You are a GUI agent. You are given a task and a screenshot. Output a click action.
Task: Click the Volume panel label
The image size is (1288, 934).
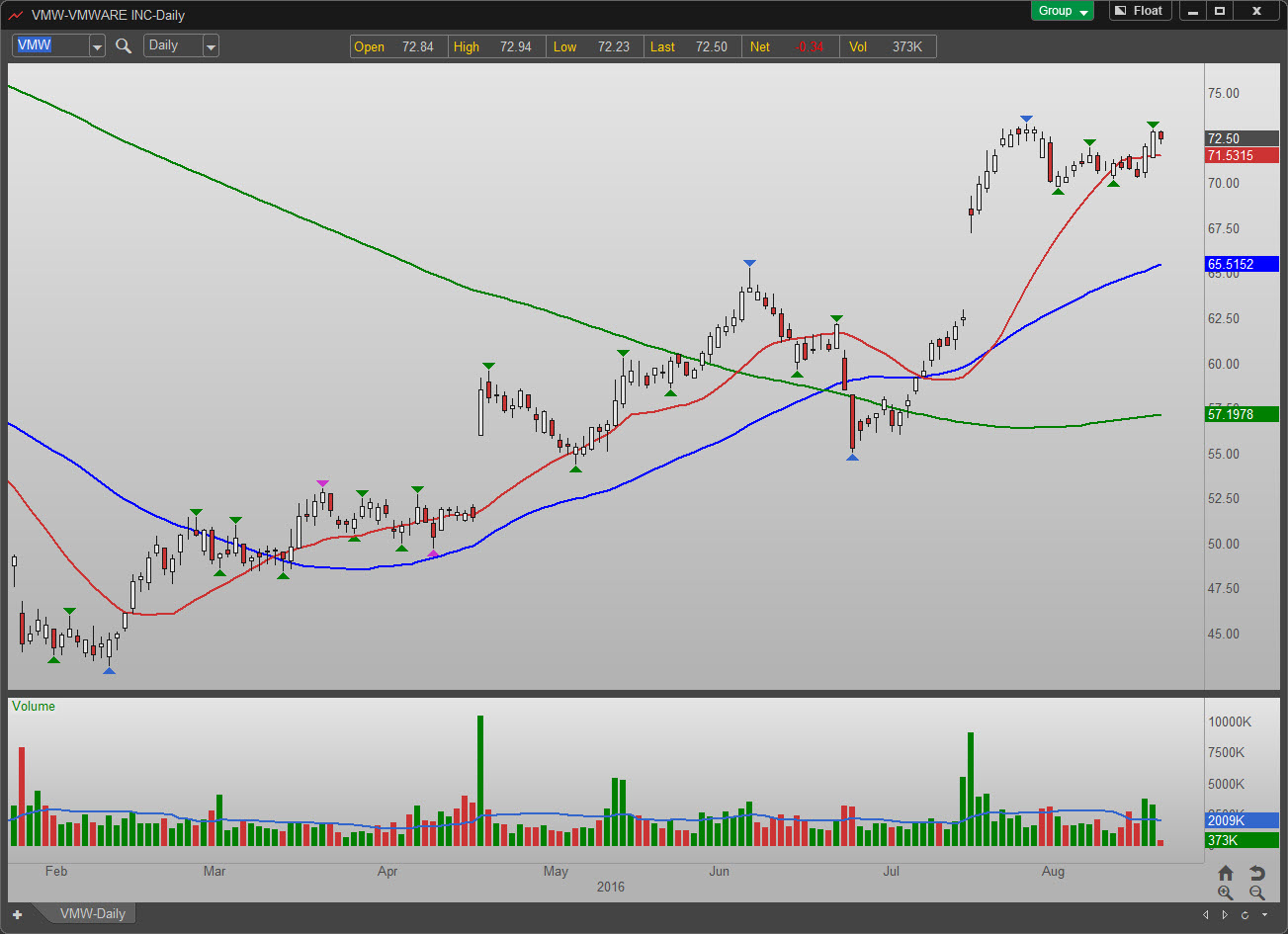pos(34,707)
